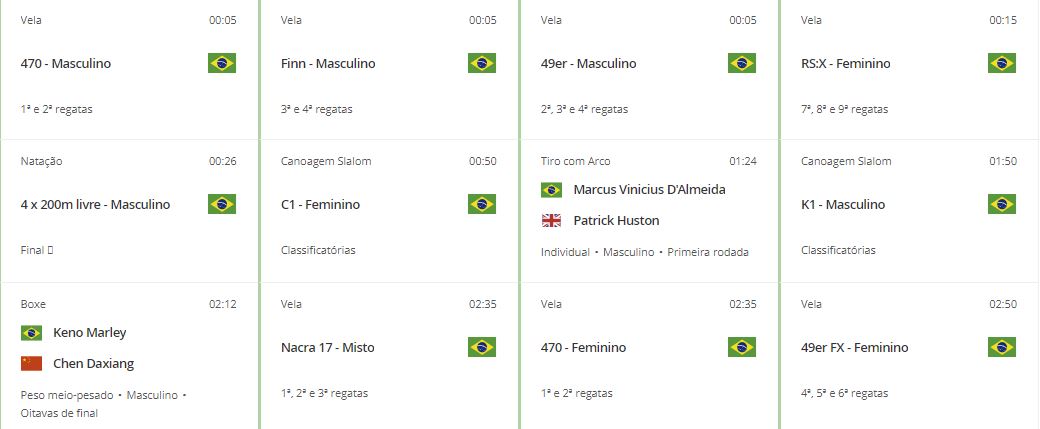
Task: Select athlete Keno Marley
Action: 90,332
